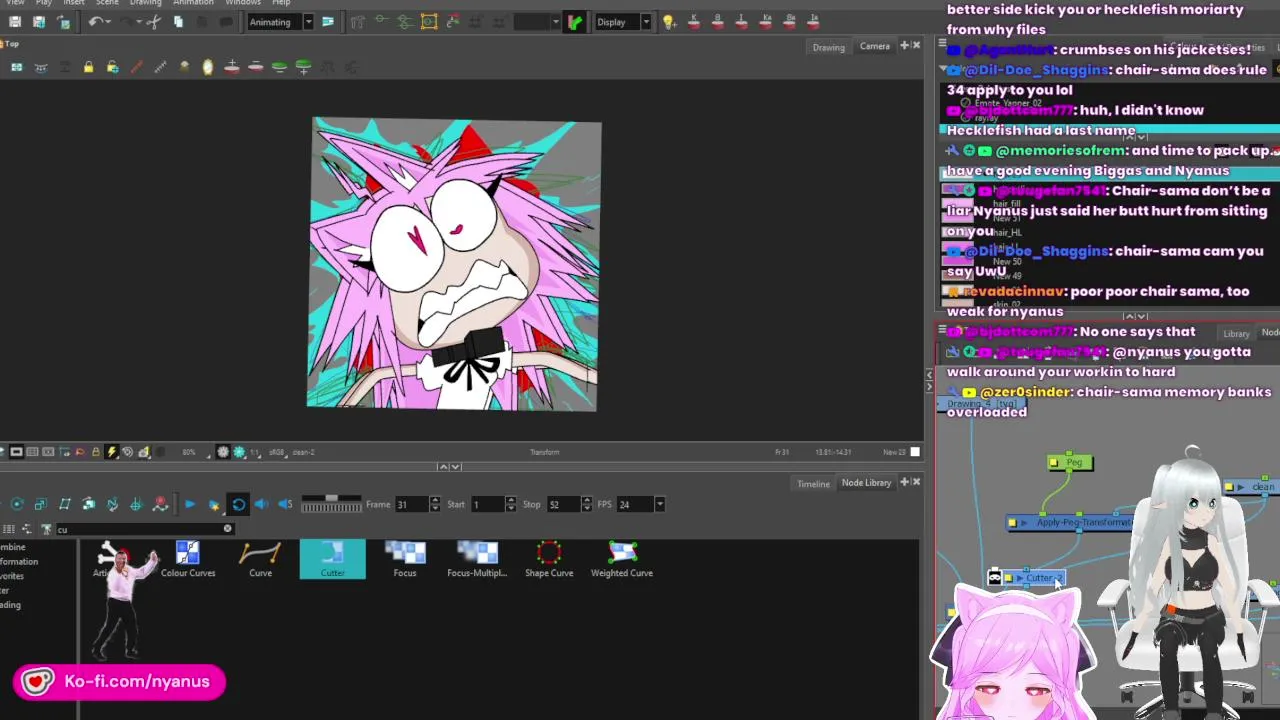
Task: Click the blue gear icon in camera status bar
Action: 239,452
